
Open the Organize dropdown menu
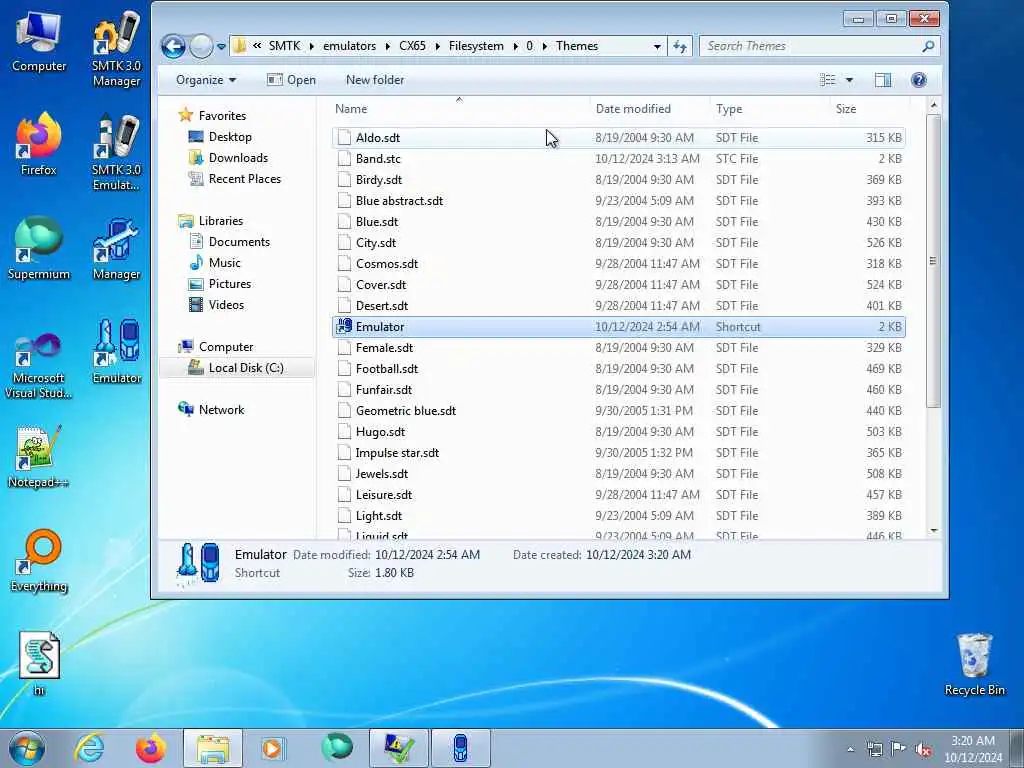pos(206,80)
